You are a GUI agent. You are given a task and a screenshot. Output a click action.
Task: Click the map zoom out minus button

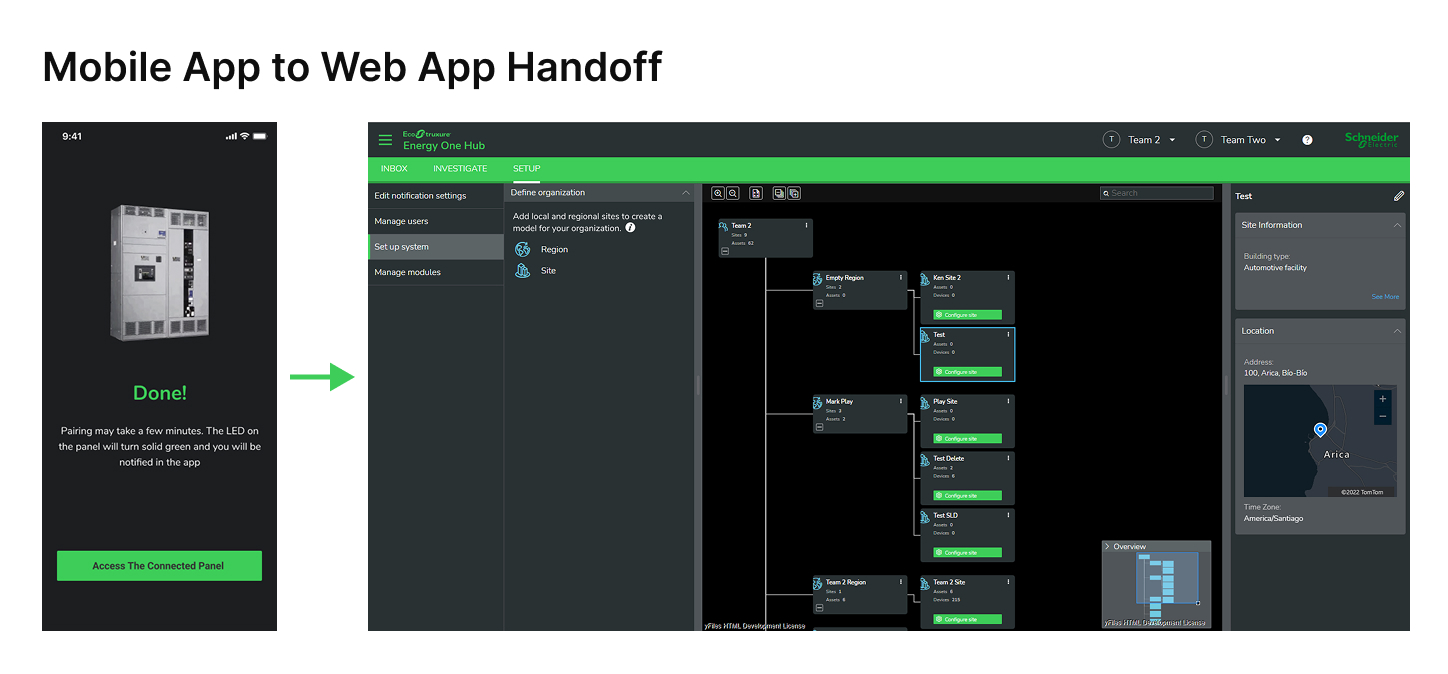point(1383,415)
